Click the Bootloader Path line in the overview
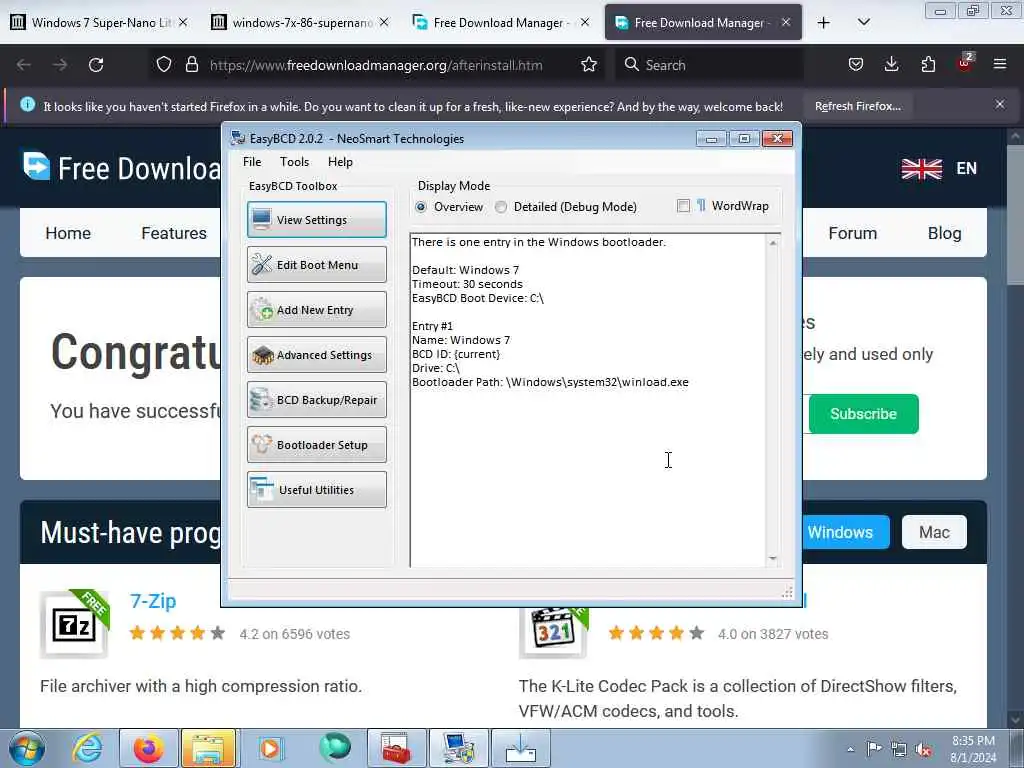 550,382
